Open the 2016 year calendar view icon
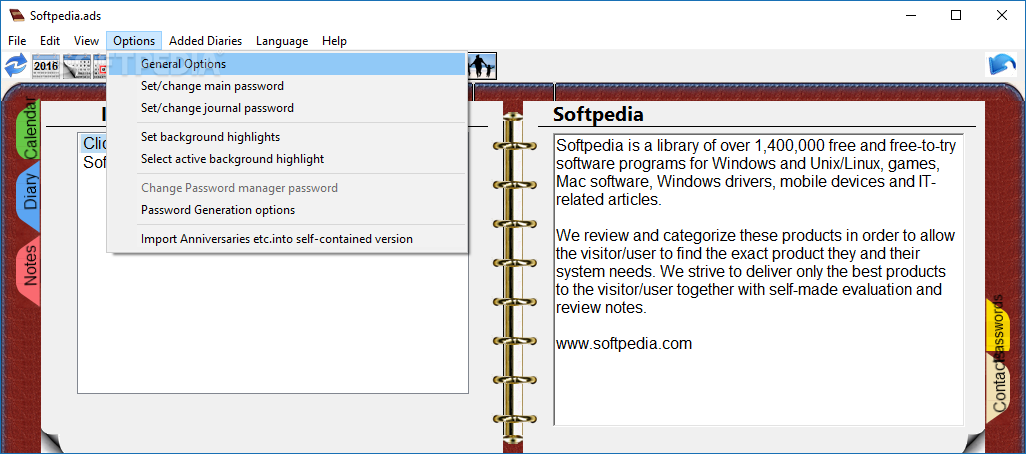 (x=46, y=66)
